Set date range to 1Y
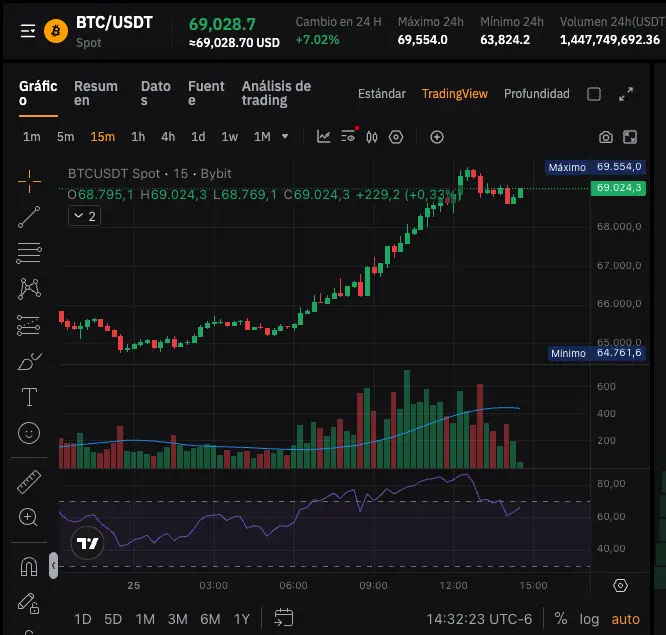The width and height of the screenshot is (666, 635). point(242,619)
